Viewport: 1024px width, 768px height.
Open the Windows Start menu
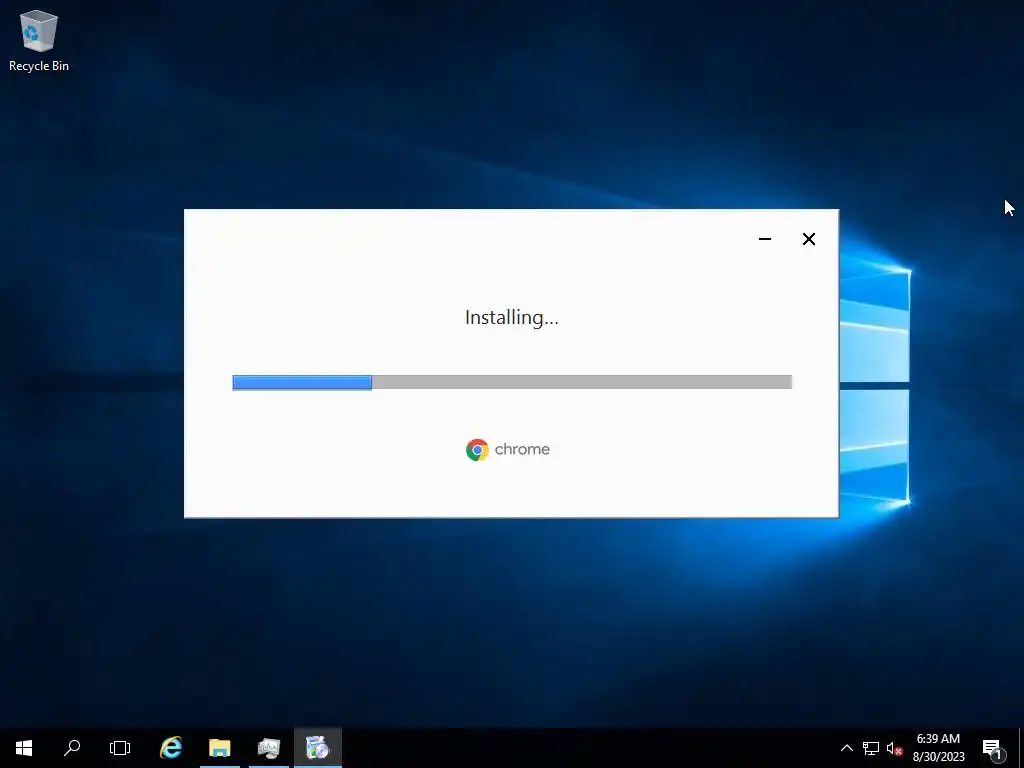24,748
